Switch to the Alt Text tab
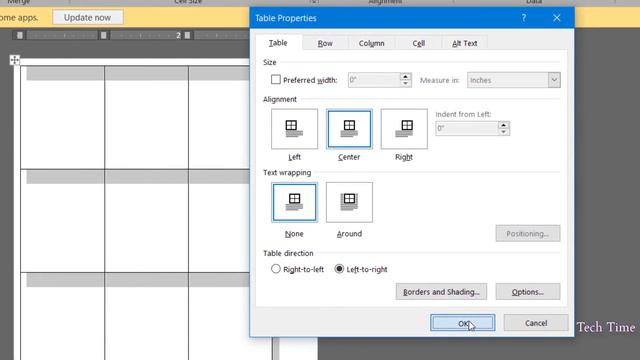This screenshot has height=360, width=640. (464, 43)
